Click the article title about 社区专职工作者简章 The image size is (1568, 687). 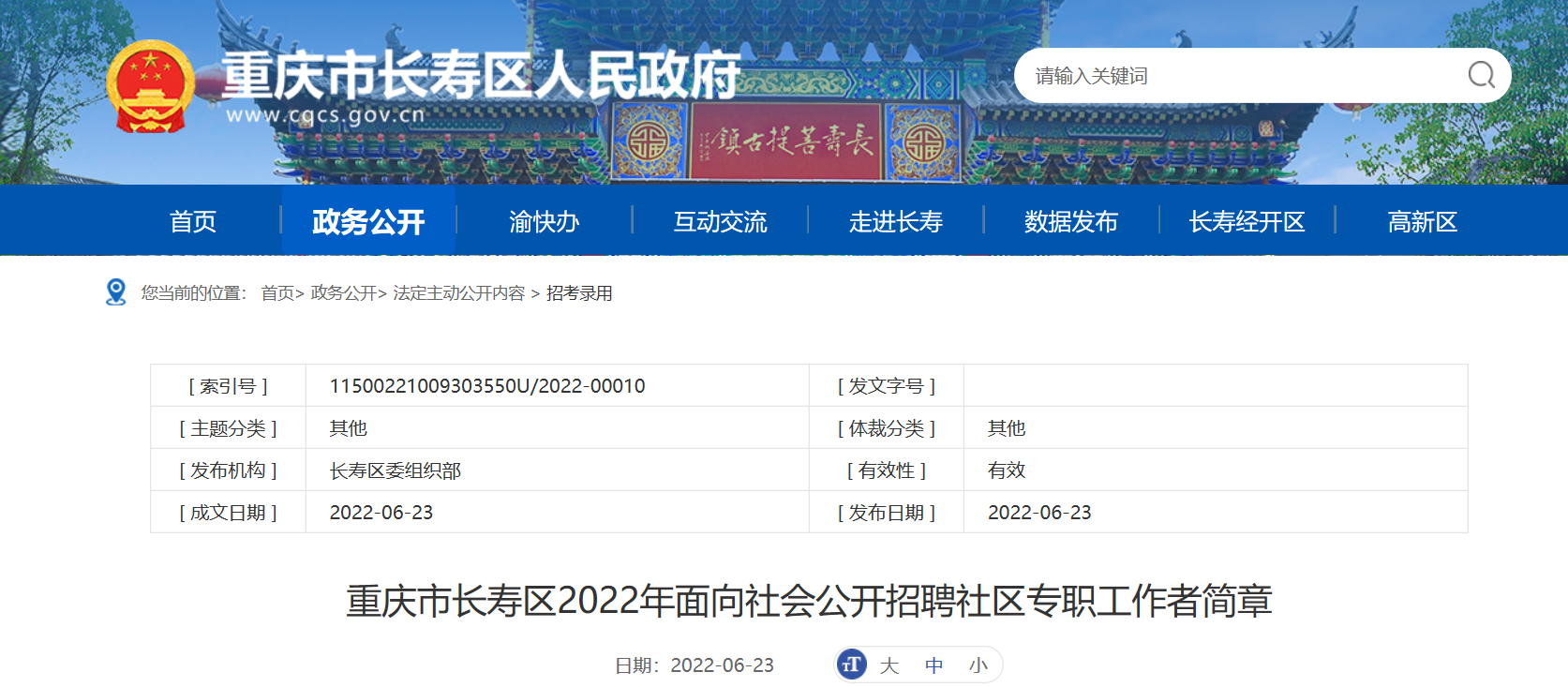809,601
